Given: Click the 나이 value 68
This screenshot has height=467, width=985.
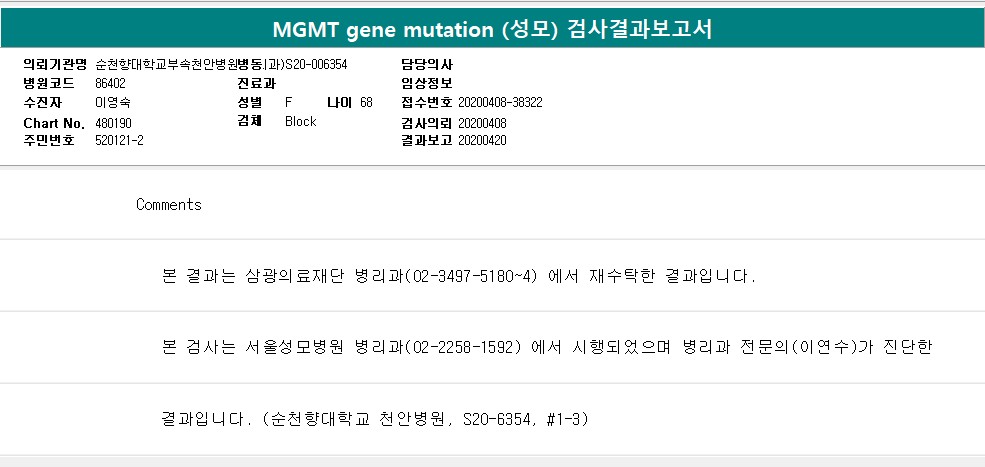Looking at the screenshot, I should [x=366, y=103].
